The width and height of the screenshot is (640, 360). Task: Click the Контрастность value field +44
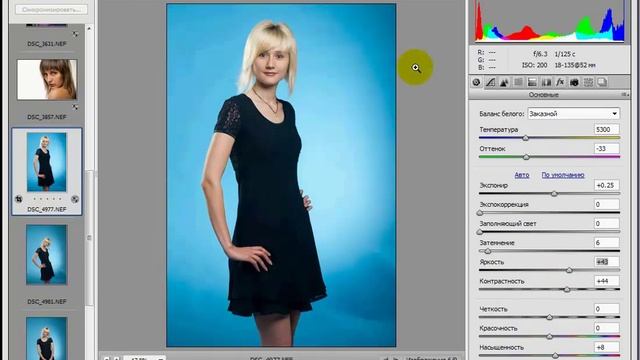tap(607, 281)
